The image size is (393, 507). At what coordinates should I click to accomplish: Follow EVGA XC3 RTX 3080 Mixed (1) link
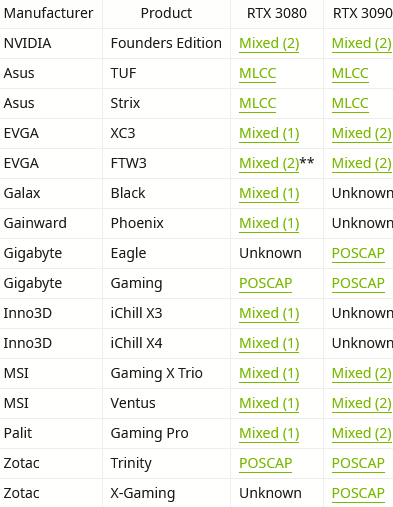pos(269,133)
